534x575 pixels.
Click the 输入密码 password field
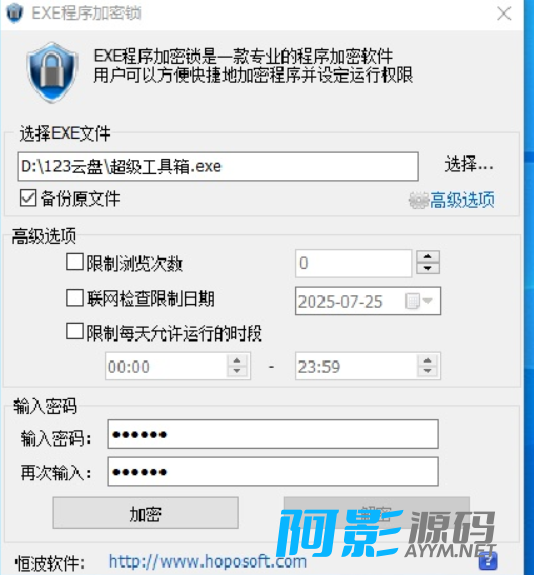273,435
